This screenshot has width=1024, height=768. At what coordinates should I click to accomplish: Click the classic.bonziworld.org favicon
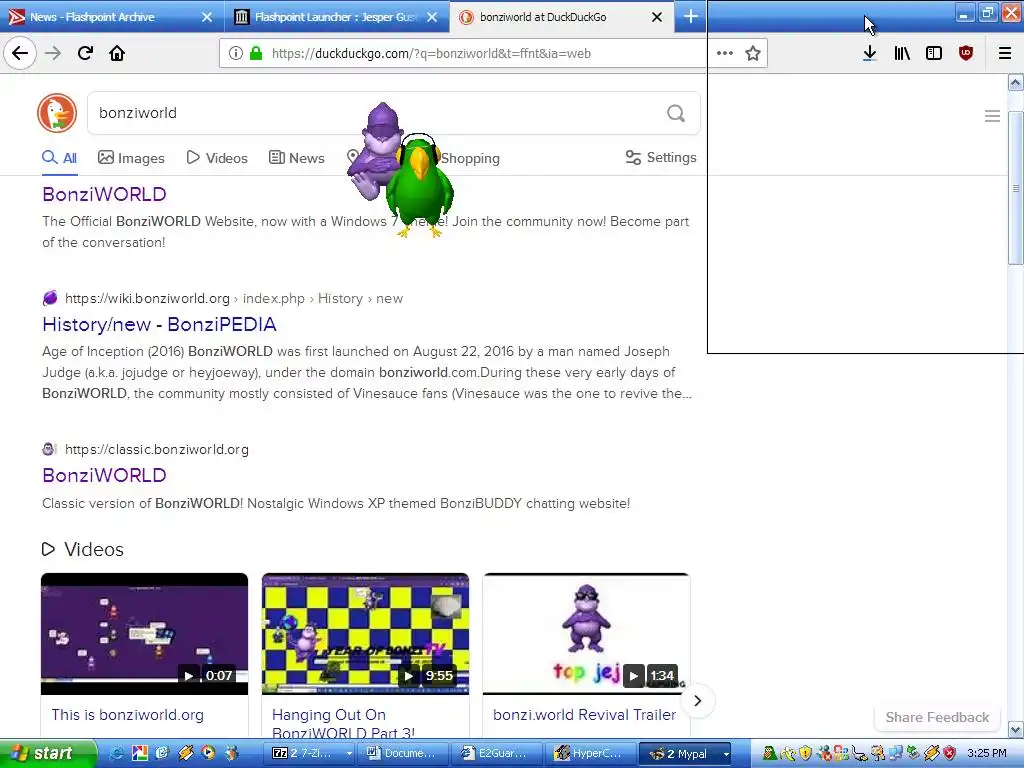click(50, 449)
